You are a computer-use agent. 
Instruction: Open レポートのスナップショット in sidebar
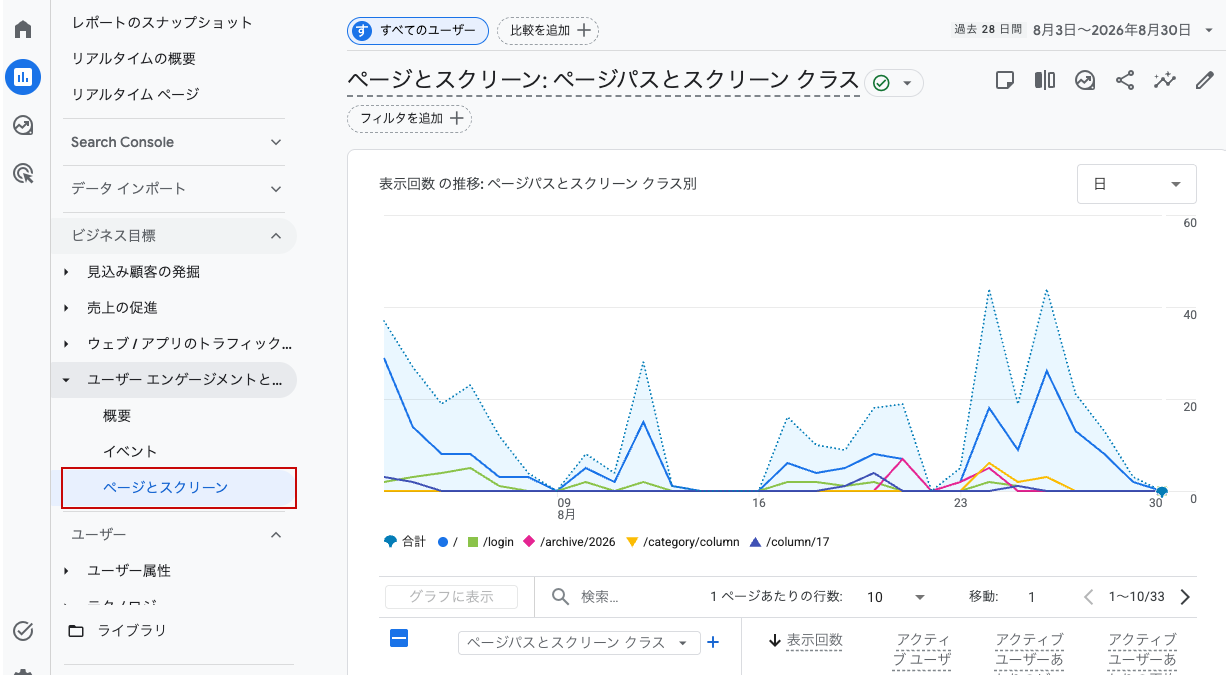[162, 22]
